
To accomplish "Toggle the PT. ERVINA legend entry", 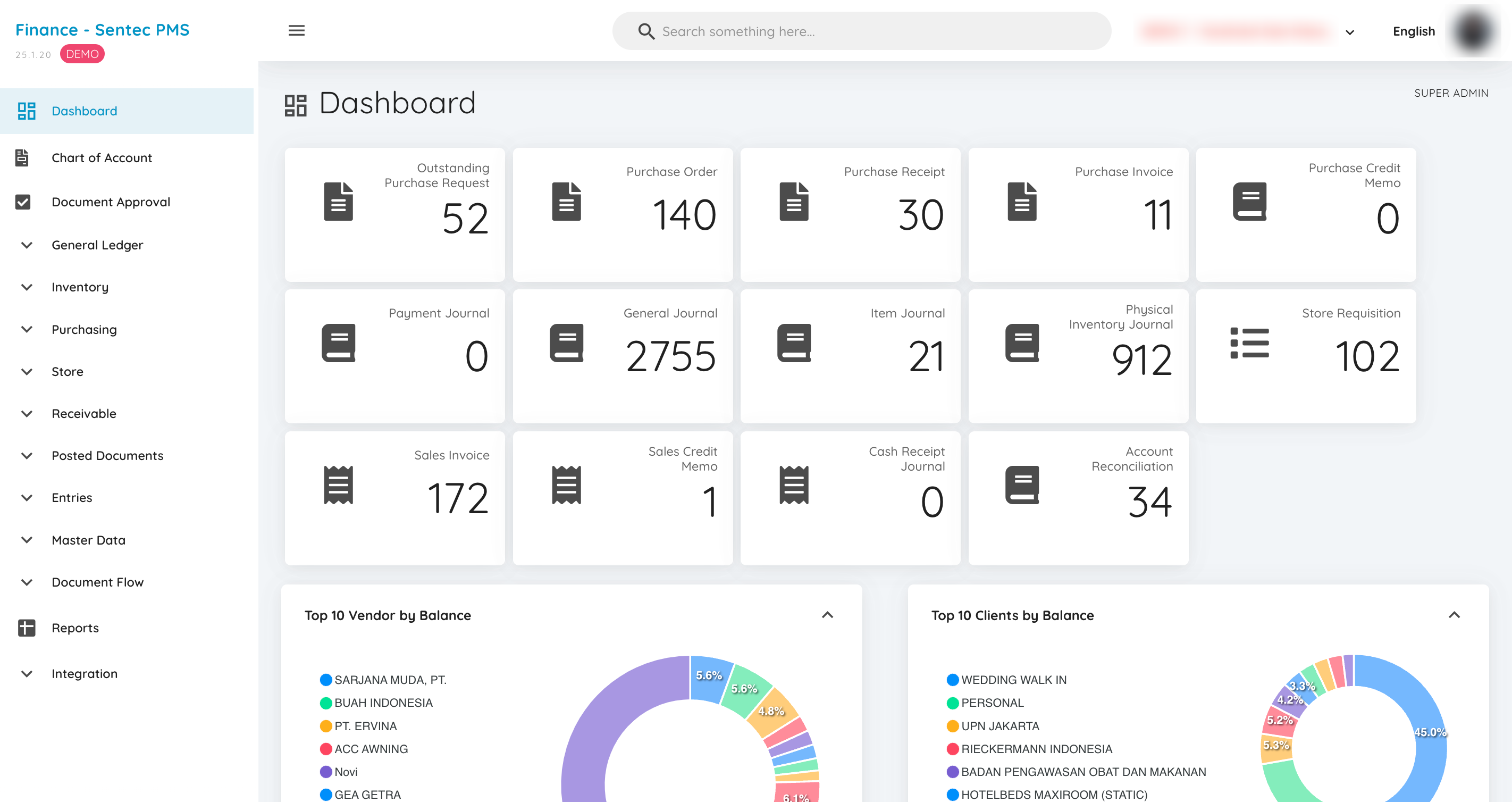I will [358, 725].
